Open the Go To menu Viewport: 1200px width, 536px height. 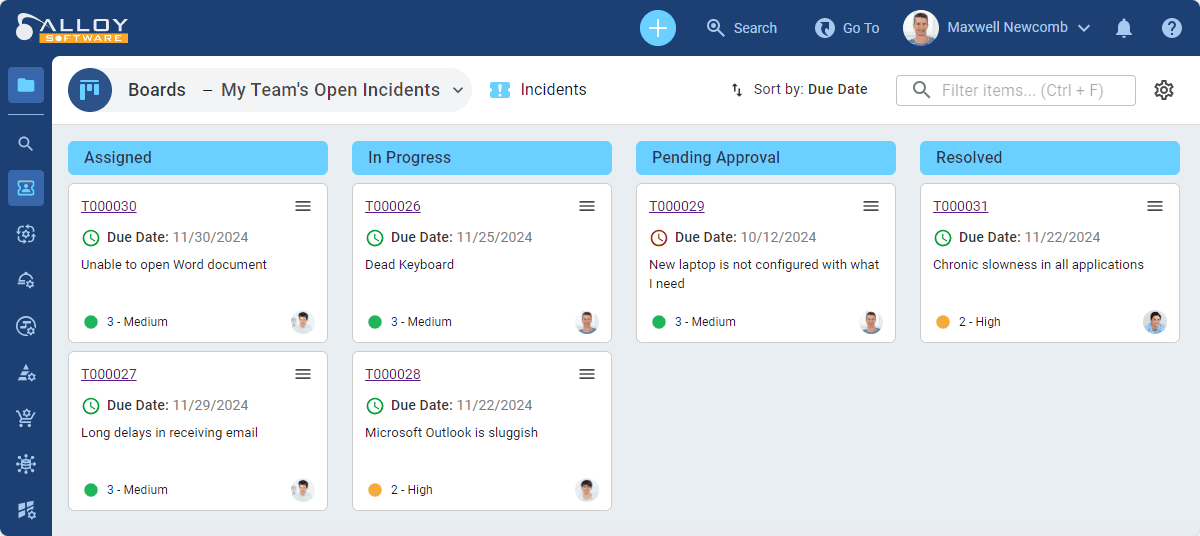click(847, 28)
